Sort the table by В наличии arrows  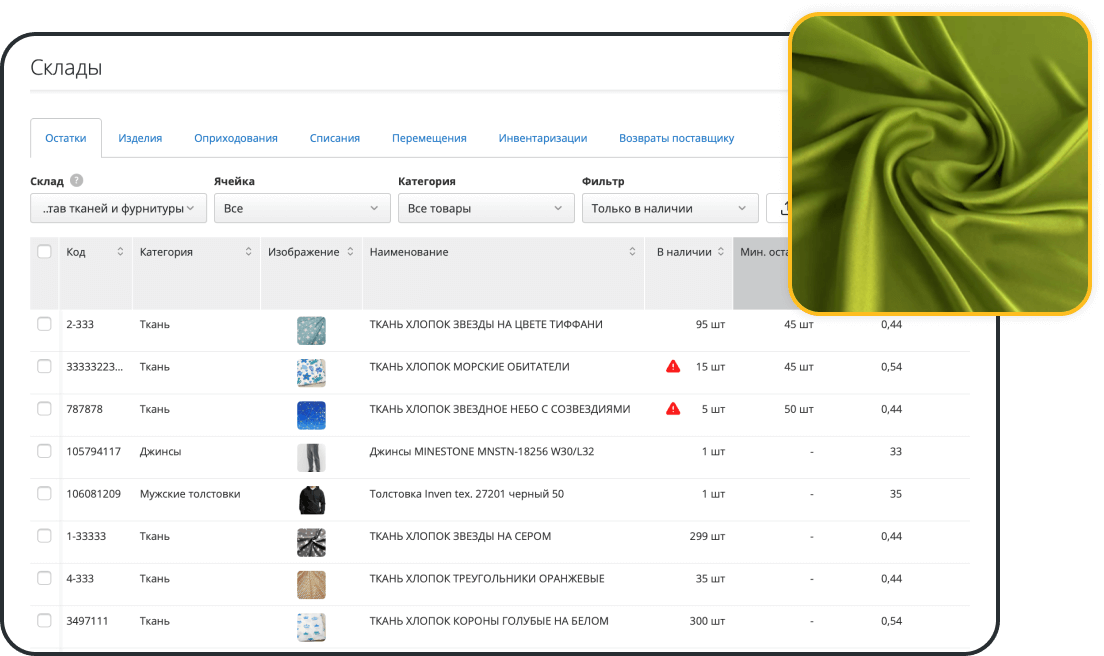[x=721, y=252]
